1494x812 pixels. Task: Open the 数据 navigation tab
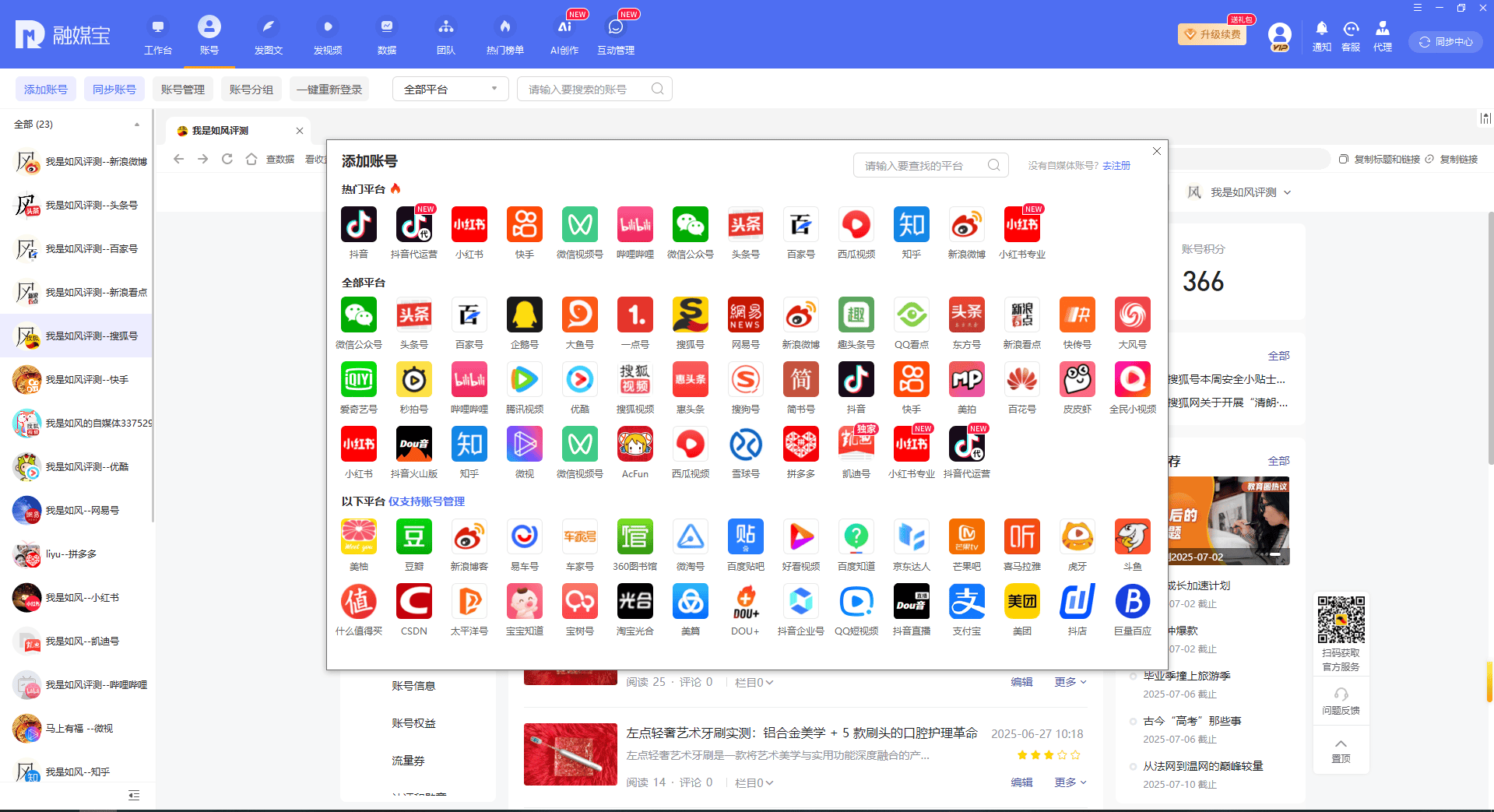pyautogui.click(x=387, y=36)
